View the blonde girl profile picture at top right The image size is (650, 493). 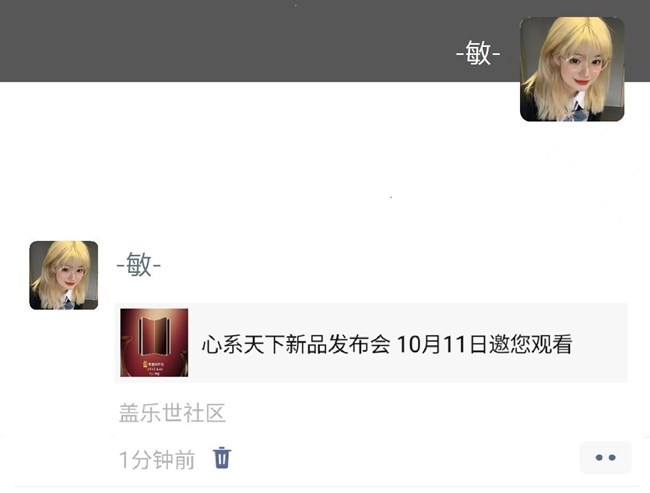coord(572,69)
